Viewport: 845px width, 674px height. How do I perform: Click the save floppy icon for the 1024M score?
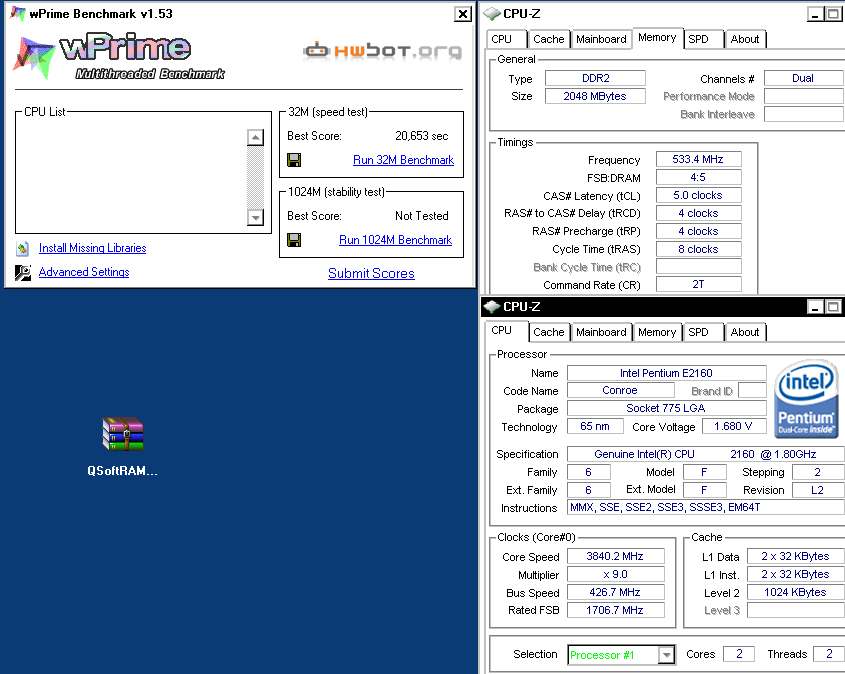[x=294, y=240]
